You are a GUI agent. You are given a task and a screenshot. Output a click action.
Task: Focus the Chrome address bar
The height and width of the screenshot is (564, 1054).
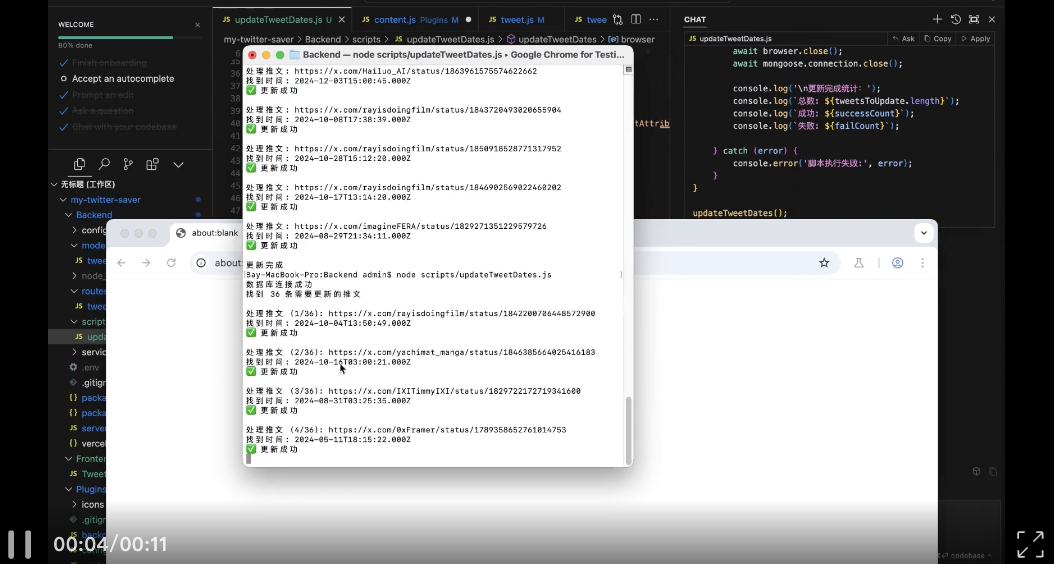coord(515,263)
